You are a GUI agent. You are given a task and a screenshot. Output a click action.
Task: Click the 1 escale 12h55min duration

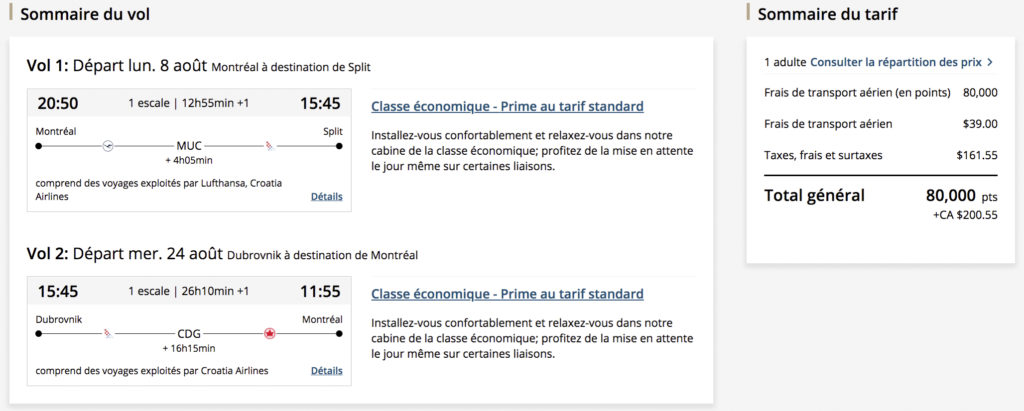click(x=189, y=103)
